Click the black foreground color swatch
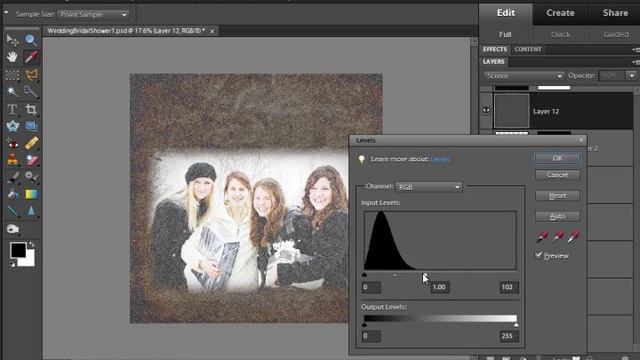 18,250
